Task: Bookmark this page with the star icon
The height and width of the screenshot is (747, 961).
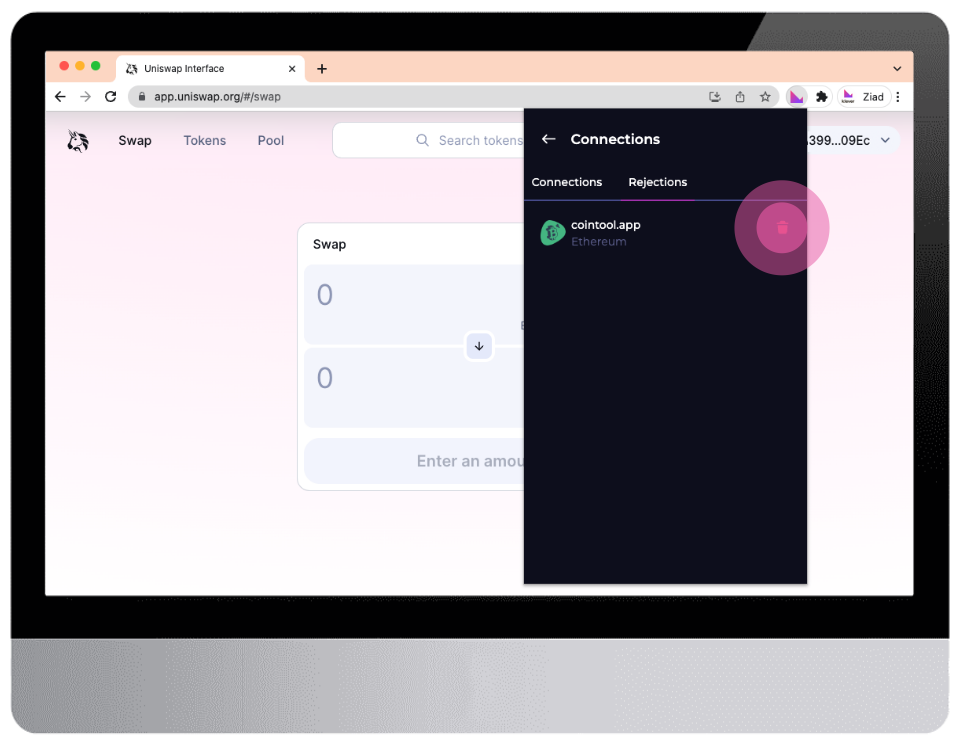Action: [x=765, y=97]
